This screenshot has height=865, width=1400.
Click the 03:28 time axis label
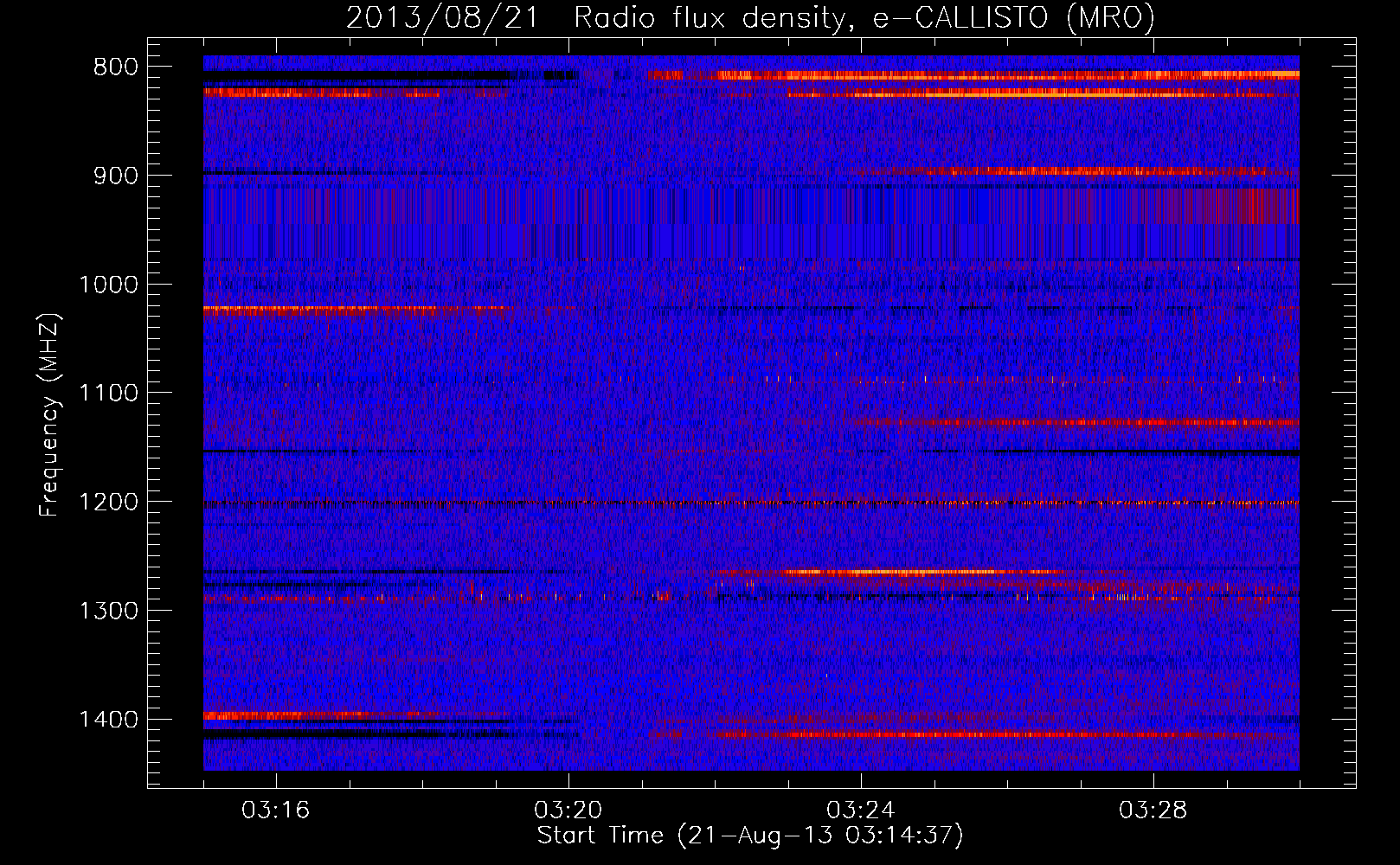coord(1153,811)
